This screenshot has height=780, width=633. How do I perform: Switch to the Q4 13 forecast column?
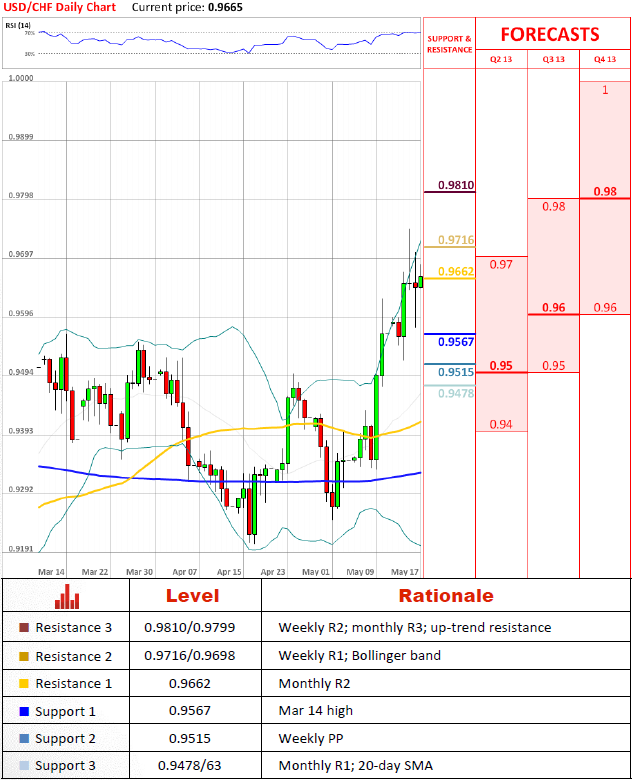click(x=605, y=59)
